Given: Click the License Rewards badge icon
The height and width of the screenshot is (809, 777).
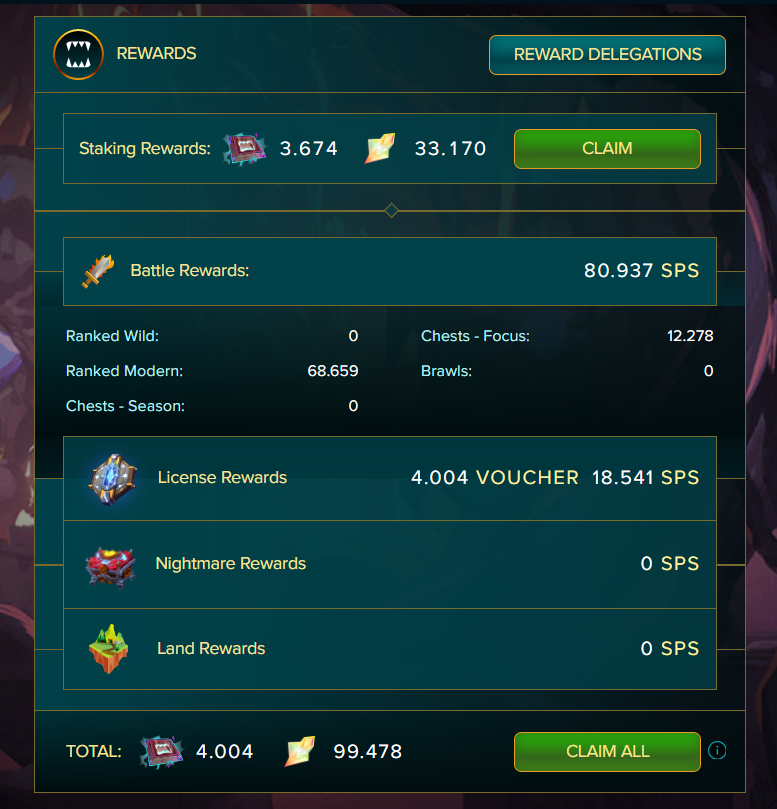Looking at the screenshot, I should 113,479.
